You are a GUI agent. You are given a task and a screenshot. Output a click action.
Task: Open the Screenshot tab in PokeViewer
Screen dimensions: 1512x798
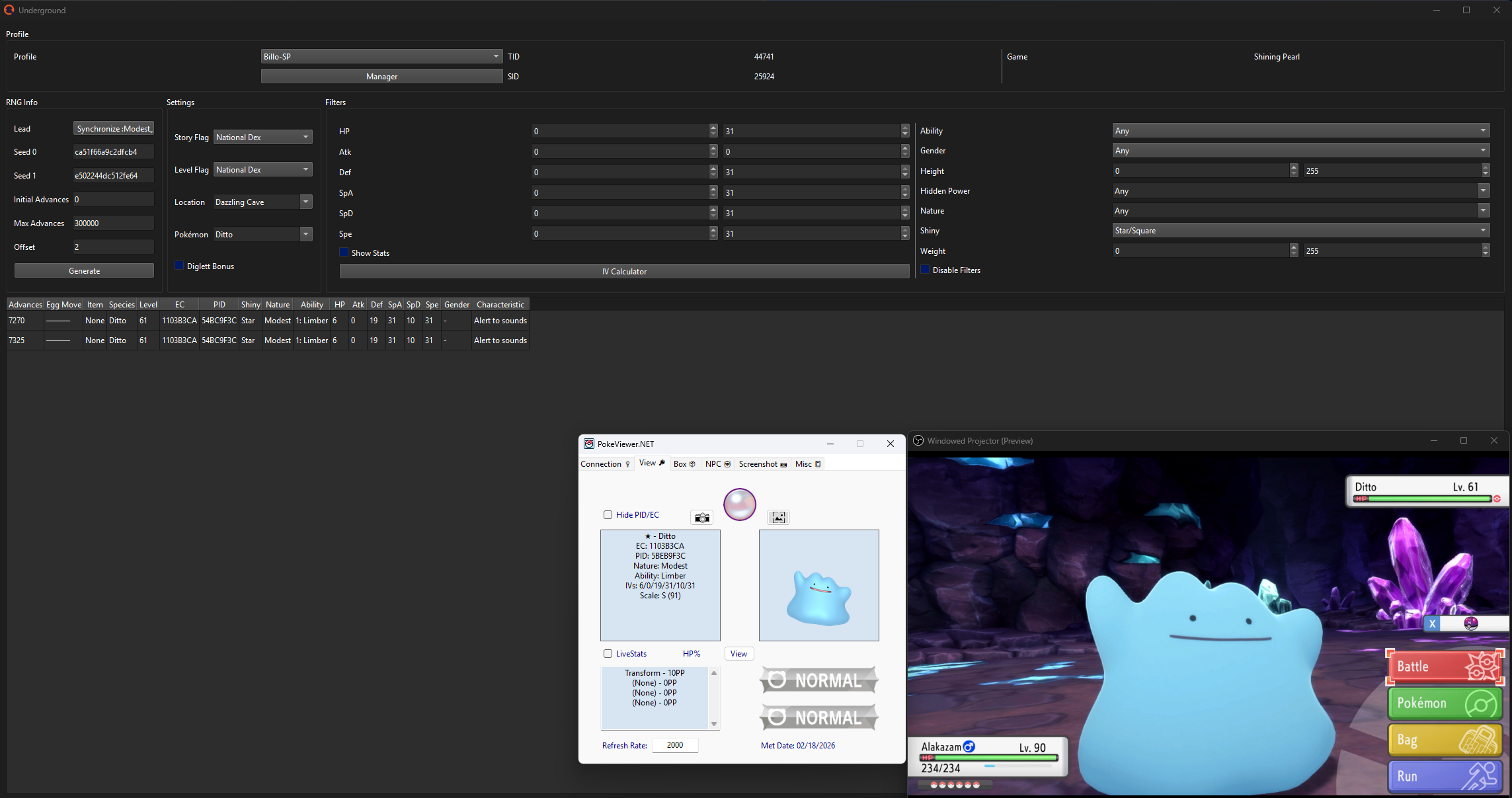[762, 464]
